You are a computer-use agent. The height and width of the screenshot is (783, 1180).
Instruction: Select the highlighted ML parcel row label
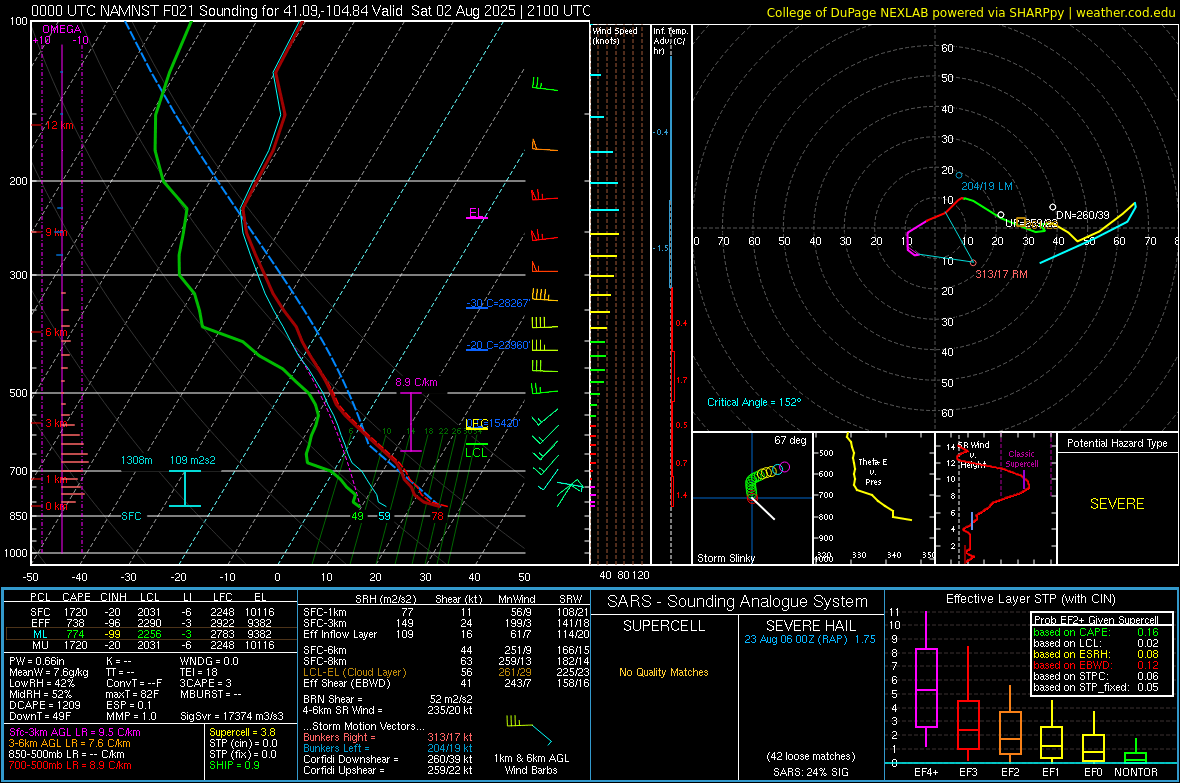(x=40, y=634)
